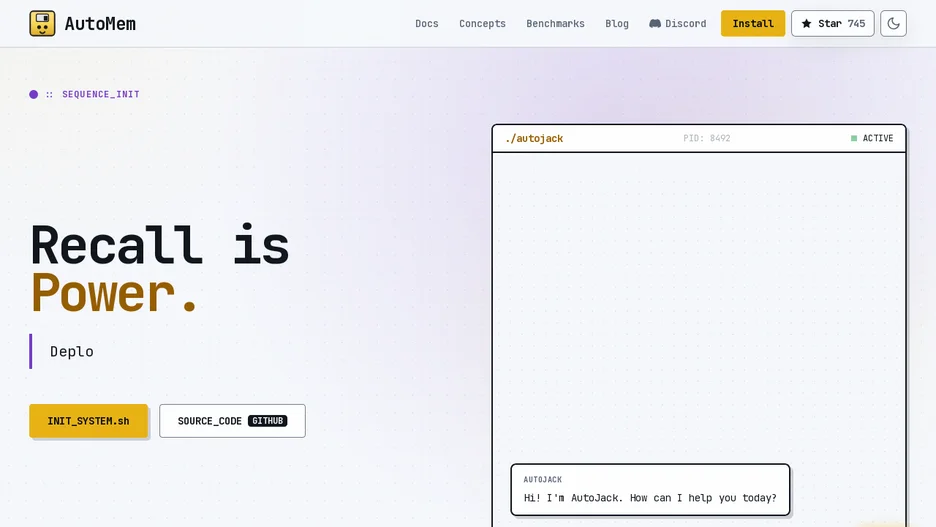The image size is (936, 527).
Task: Toggle dark mode with the moon icon
Action: (x=893, y=23)
